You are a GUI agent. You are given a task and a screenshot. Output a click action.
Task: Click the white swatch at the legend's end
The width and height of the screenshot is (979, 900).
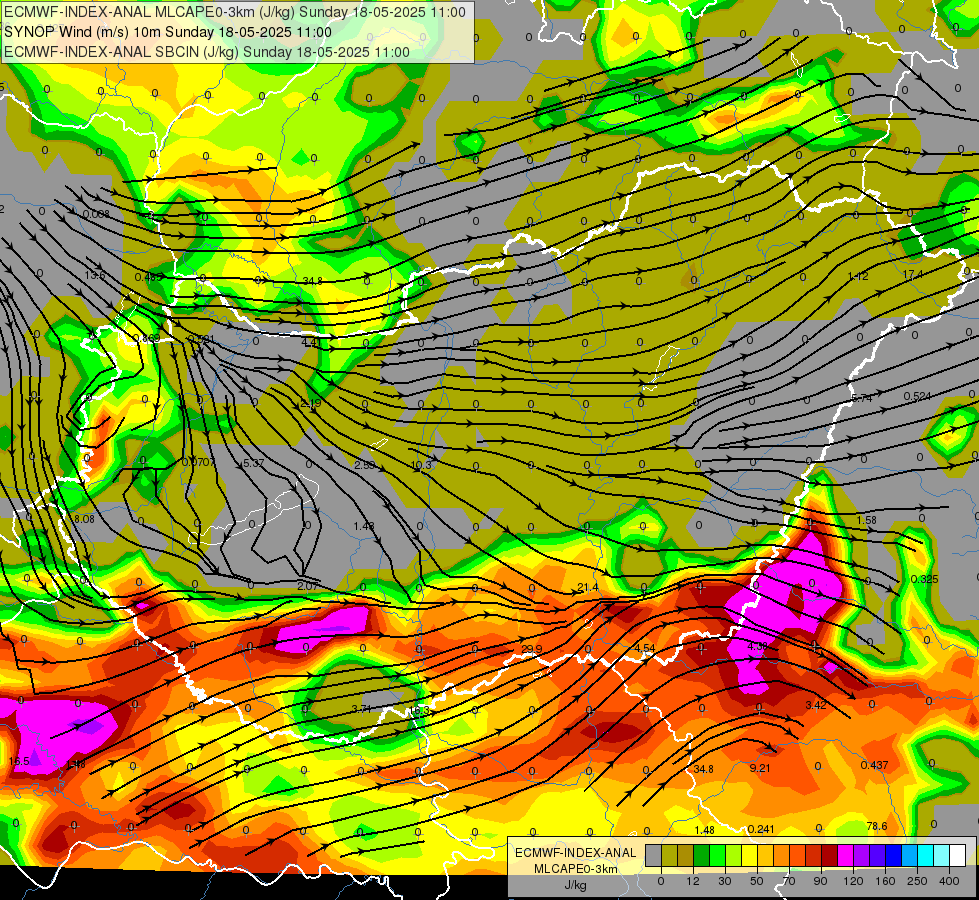click(x=958, y=855)
